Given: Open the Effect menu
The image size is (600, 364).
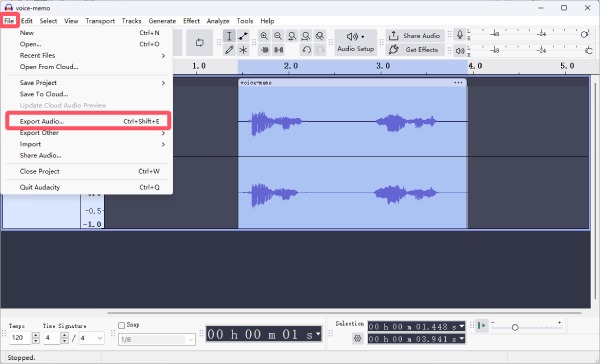Looking at the screenshot, I should [x=191, y=21].
